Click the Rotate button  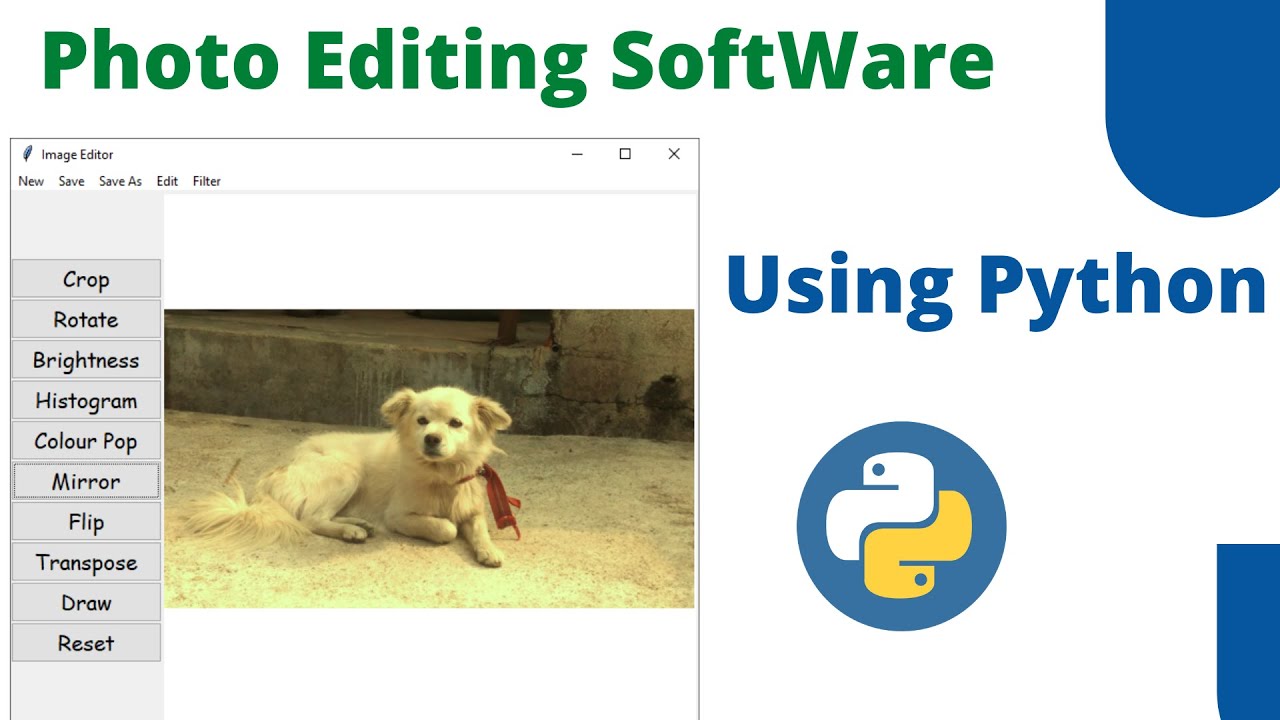point(86,320)
